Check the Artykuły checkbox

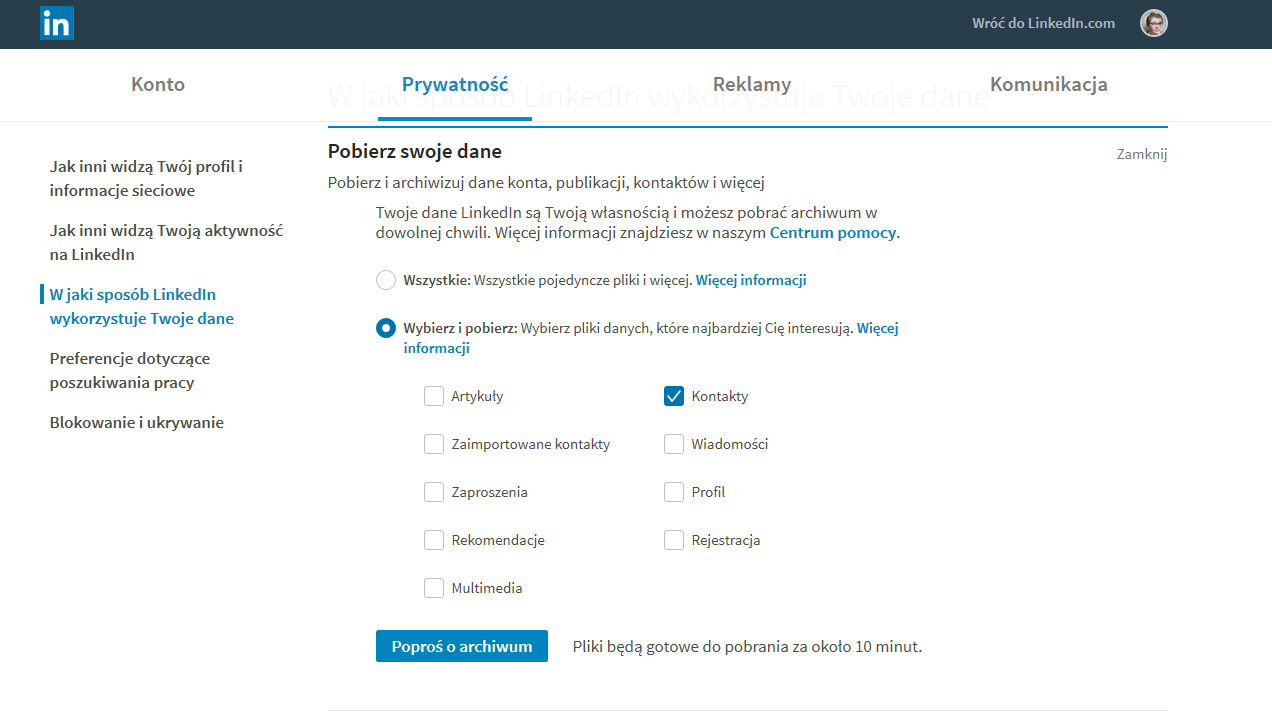click(x=434, y=396)
